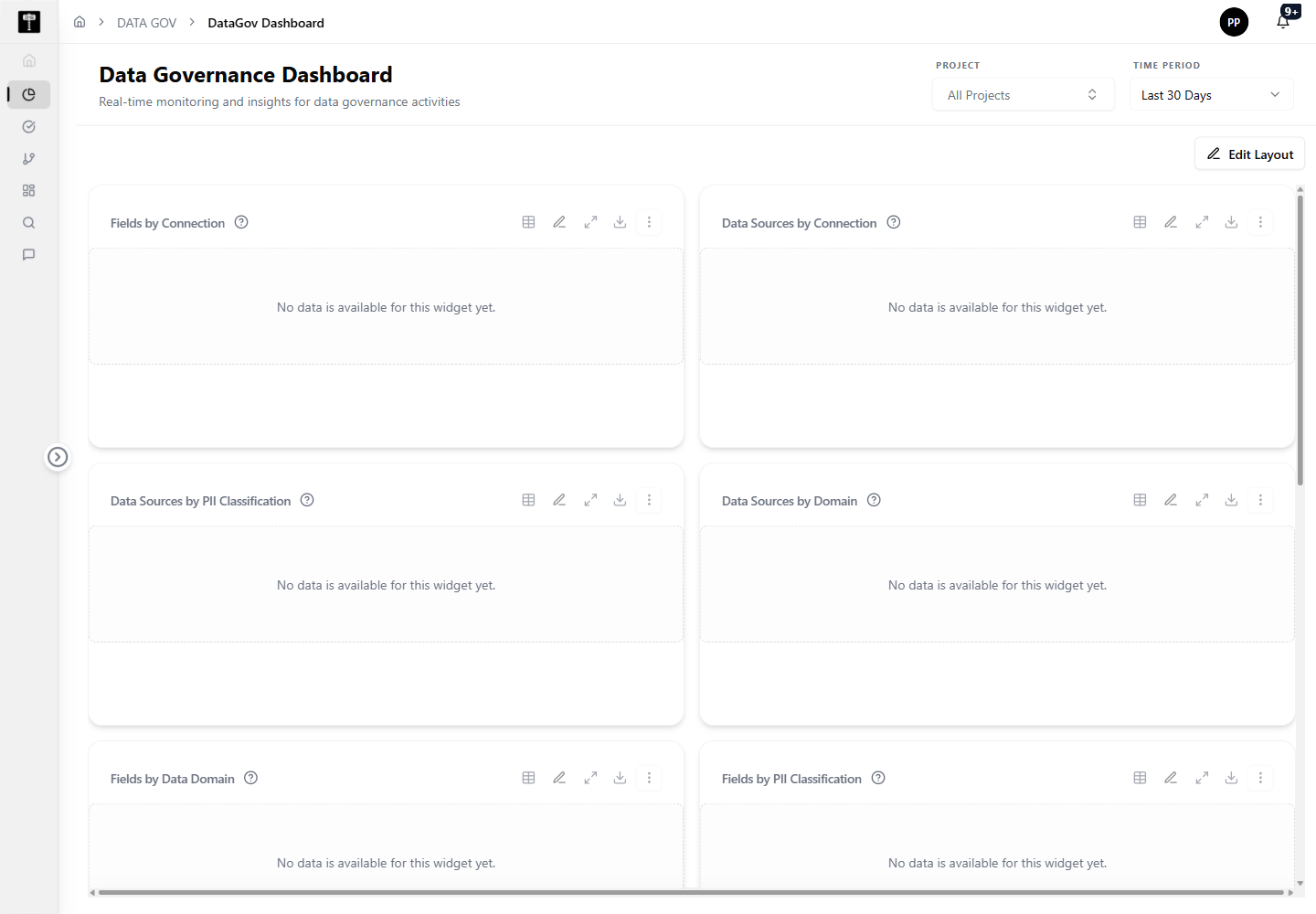Viewport: 1316px width, 914px height.
Task: Show help for Data Sources by Connection
Action: 894,222
